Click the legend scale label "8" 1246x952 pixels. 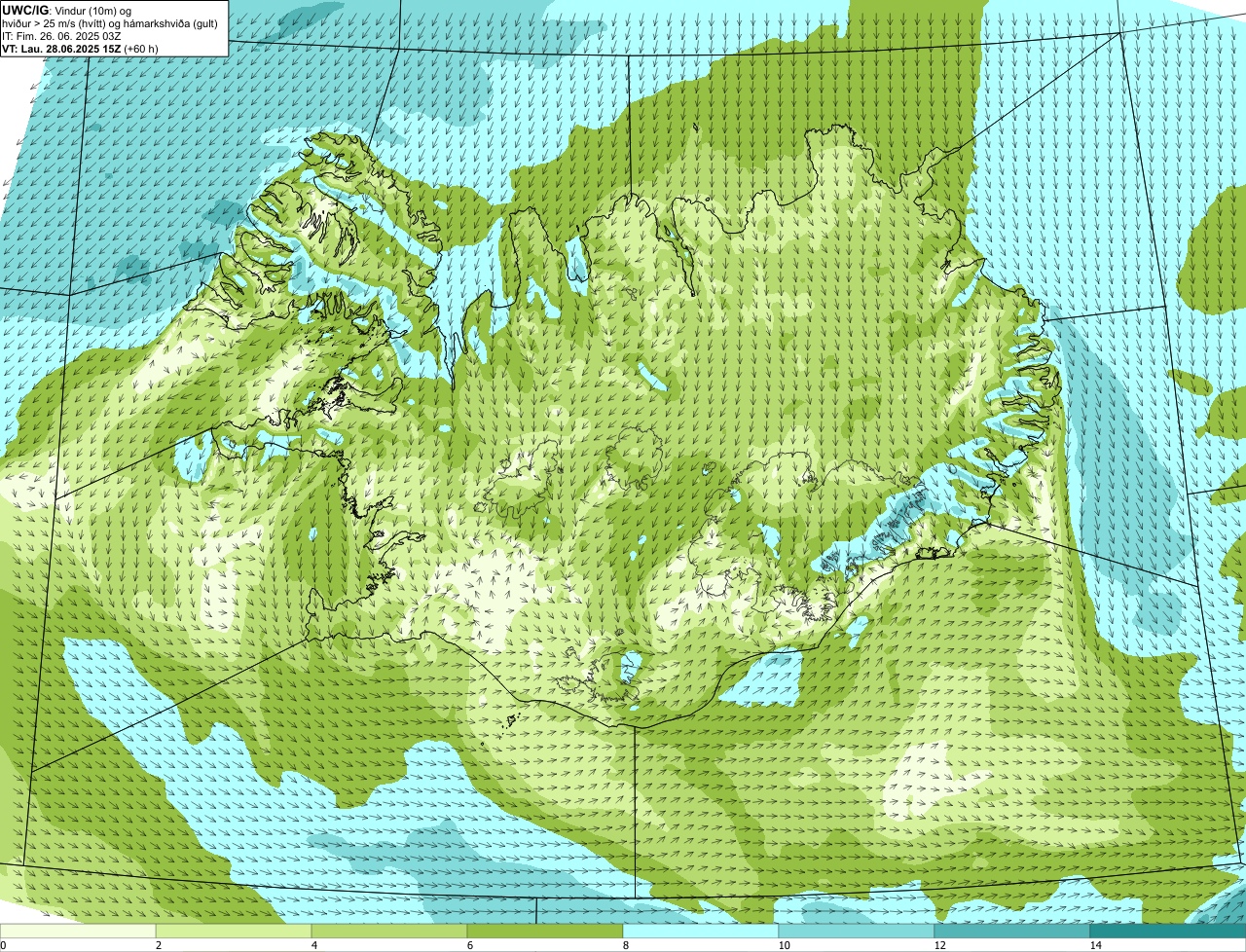[x=625, y=945]
